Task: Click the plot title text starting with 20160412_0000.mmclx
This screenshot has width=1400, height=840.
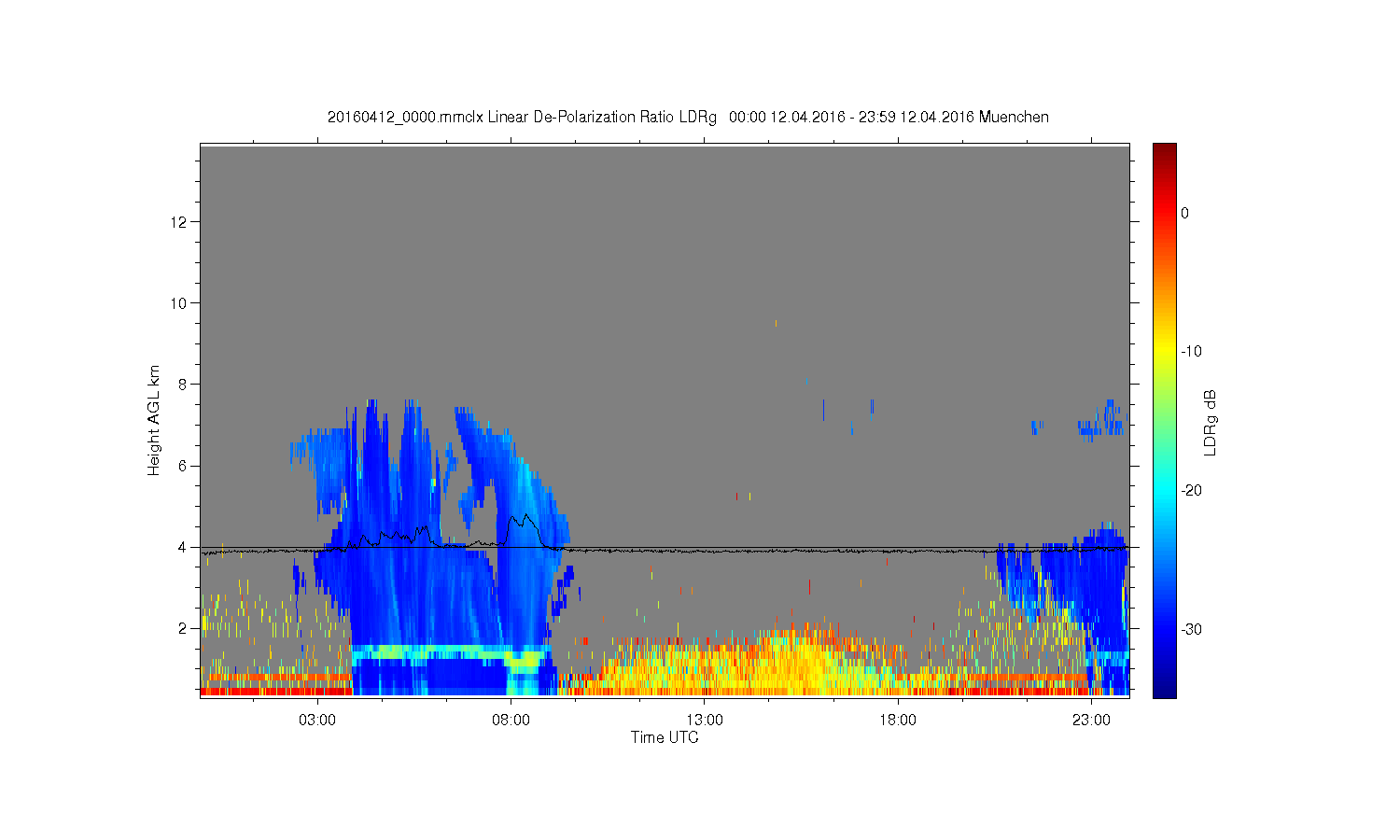Action: tap(688, 118)
